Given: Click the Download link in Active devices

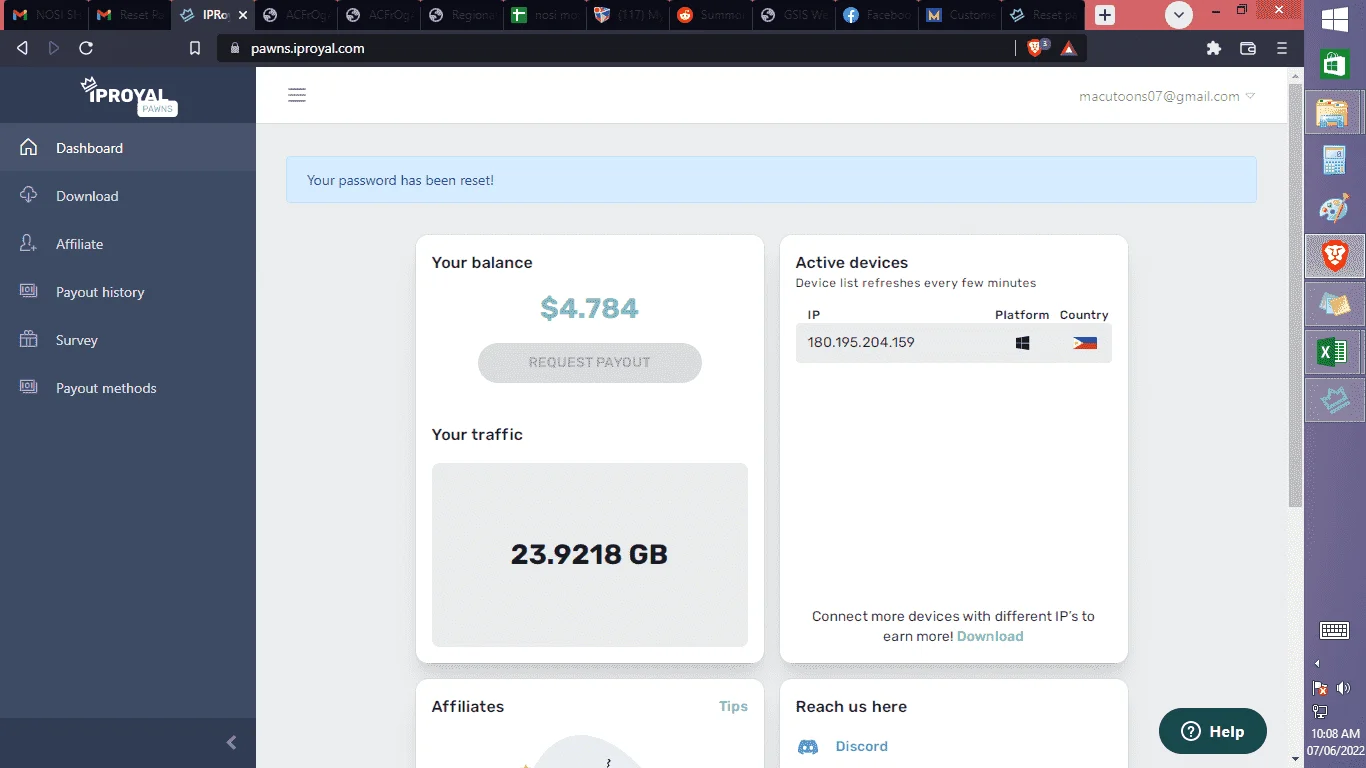Looking at the screenshot, I should pyautogui.click(x=990, y=637).
